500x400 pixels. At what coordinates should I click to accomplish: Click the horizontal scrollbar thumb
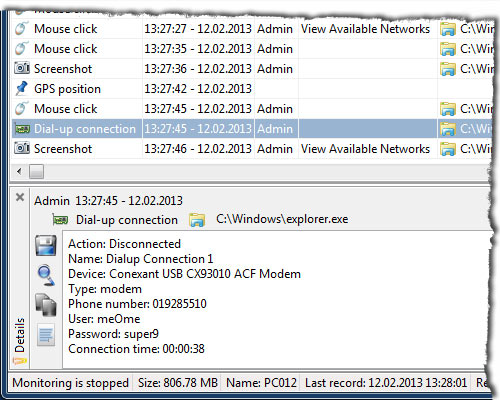36,172
